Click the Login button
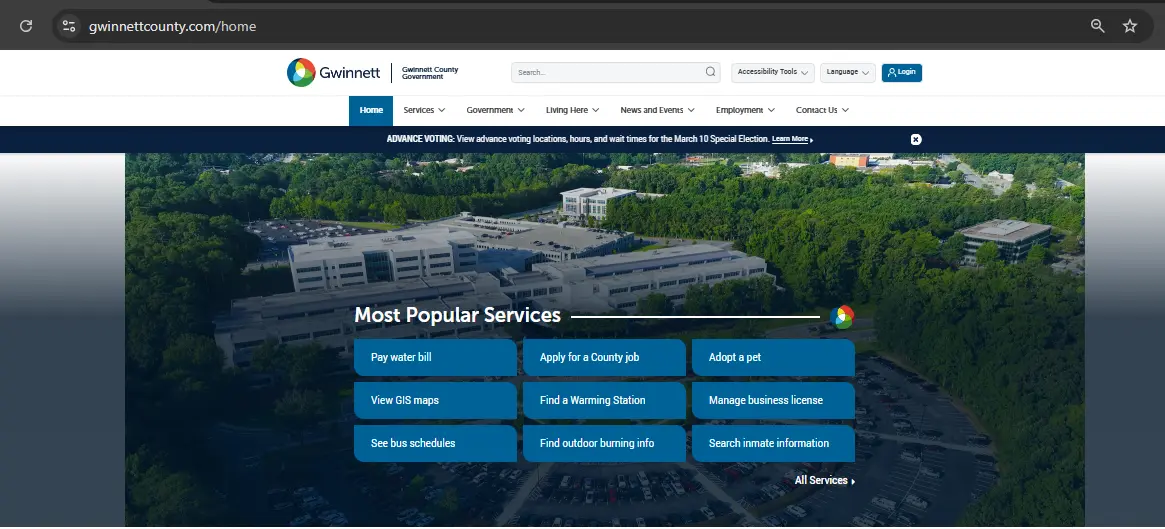Viewport: 1165px width, 529px height. pos(901,72)
